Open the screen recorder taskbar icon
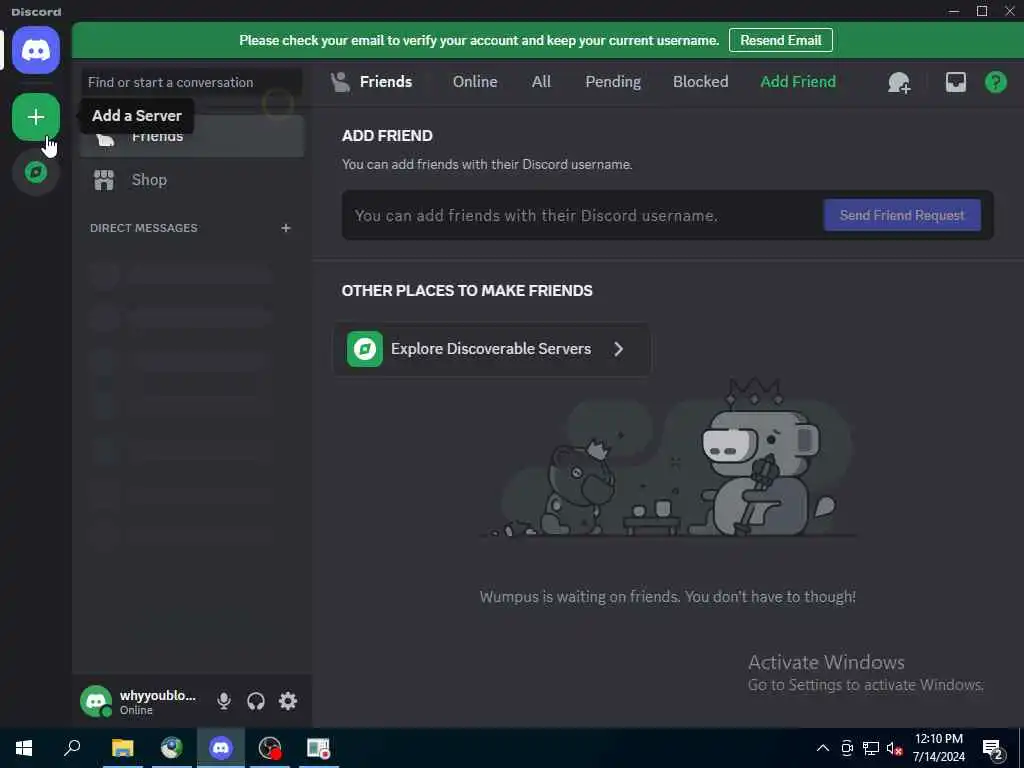 tap(270, 748)
